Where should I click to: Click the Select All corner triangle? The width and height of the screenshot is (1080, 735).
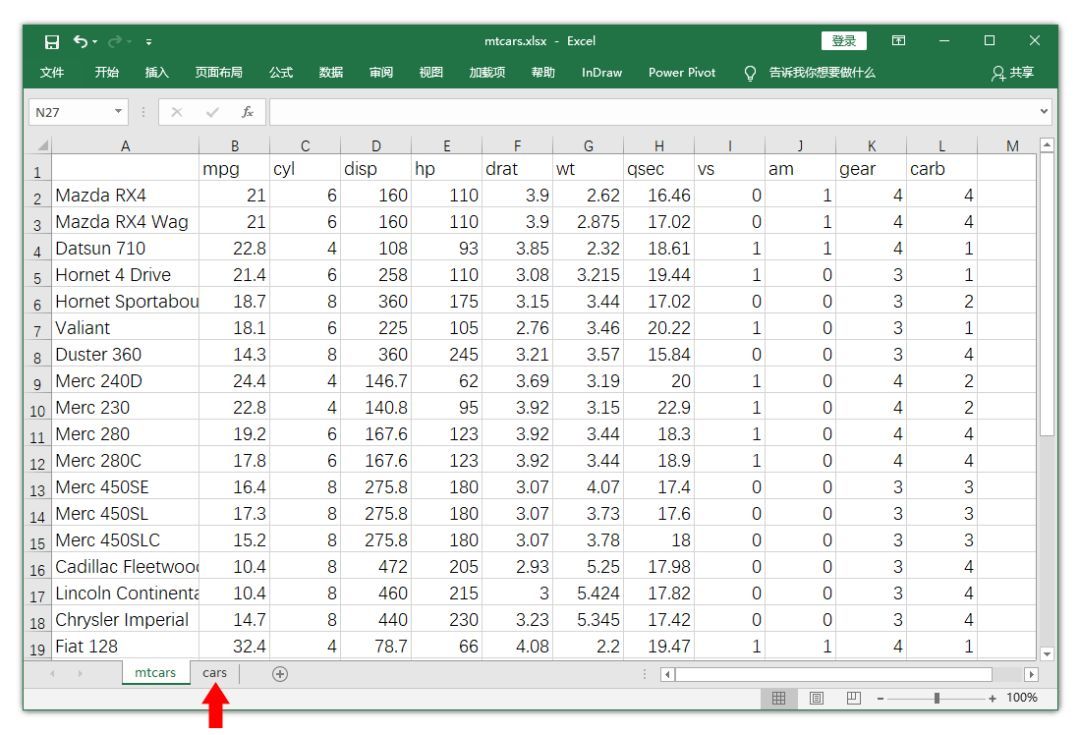(x=42, y=145)
